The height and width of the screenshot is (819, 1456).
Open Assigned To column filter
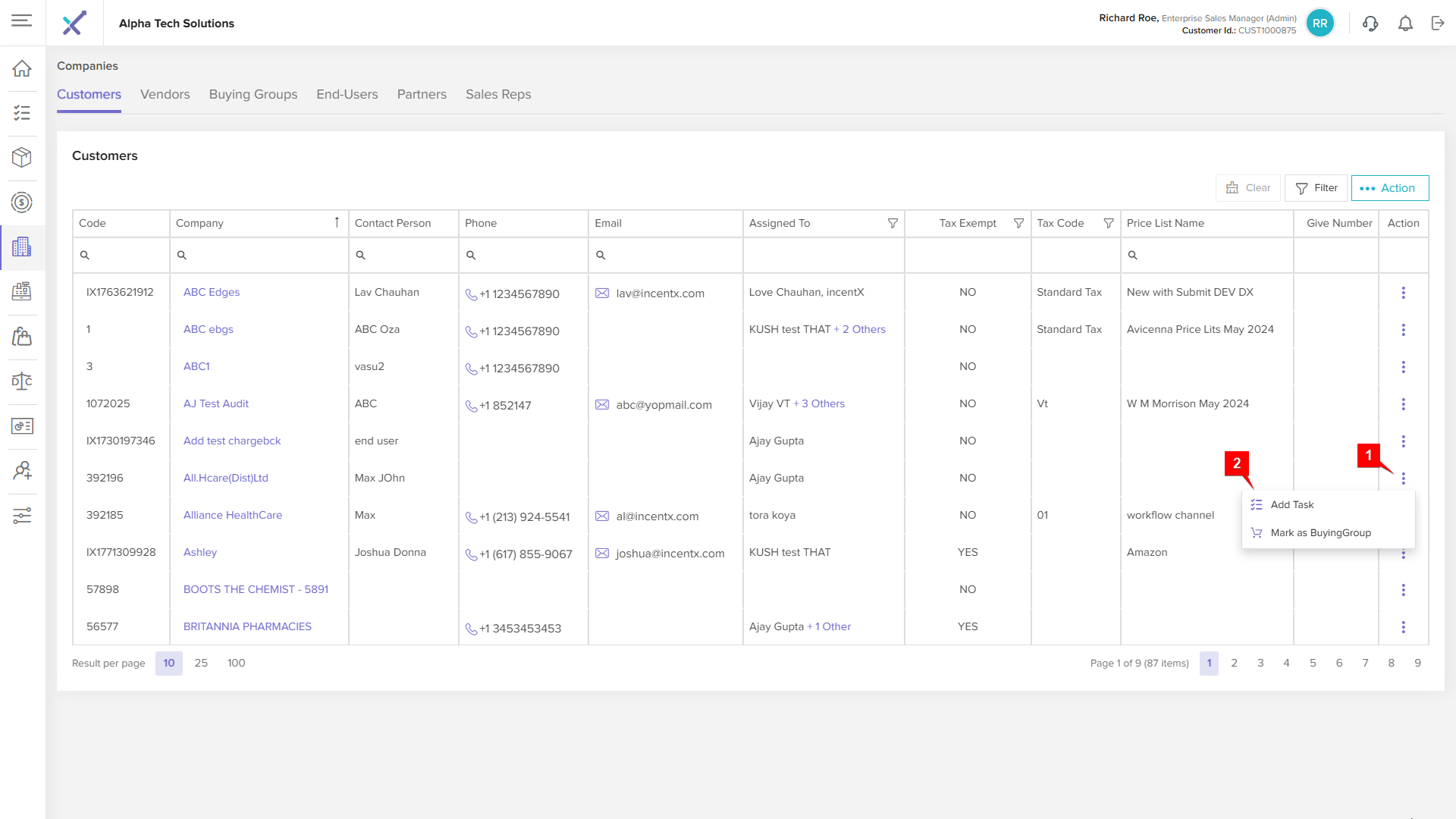pyautogui.click(x=893, y=224)
